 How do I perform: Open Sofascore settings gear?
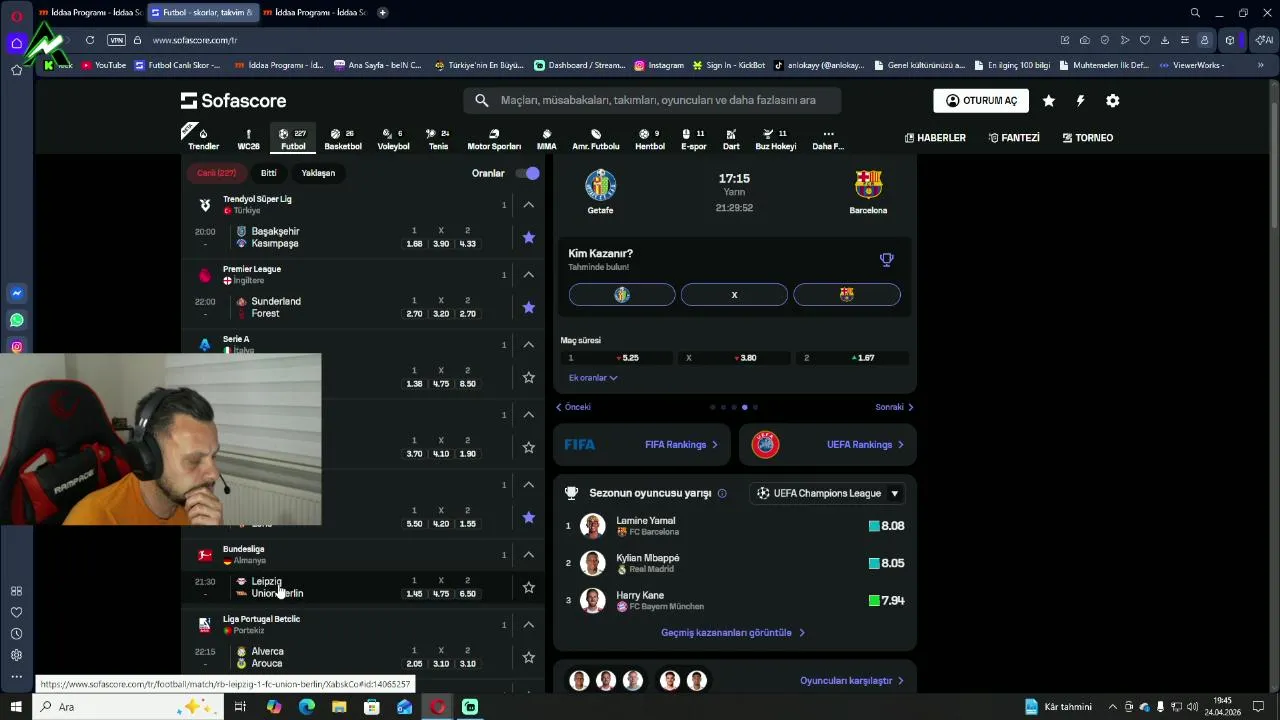[x=1112, y=101]
